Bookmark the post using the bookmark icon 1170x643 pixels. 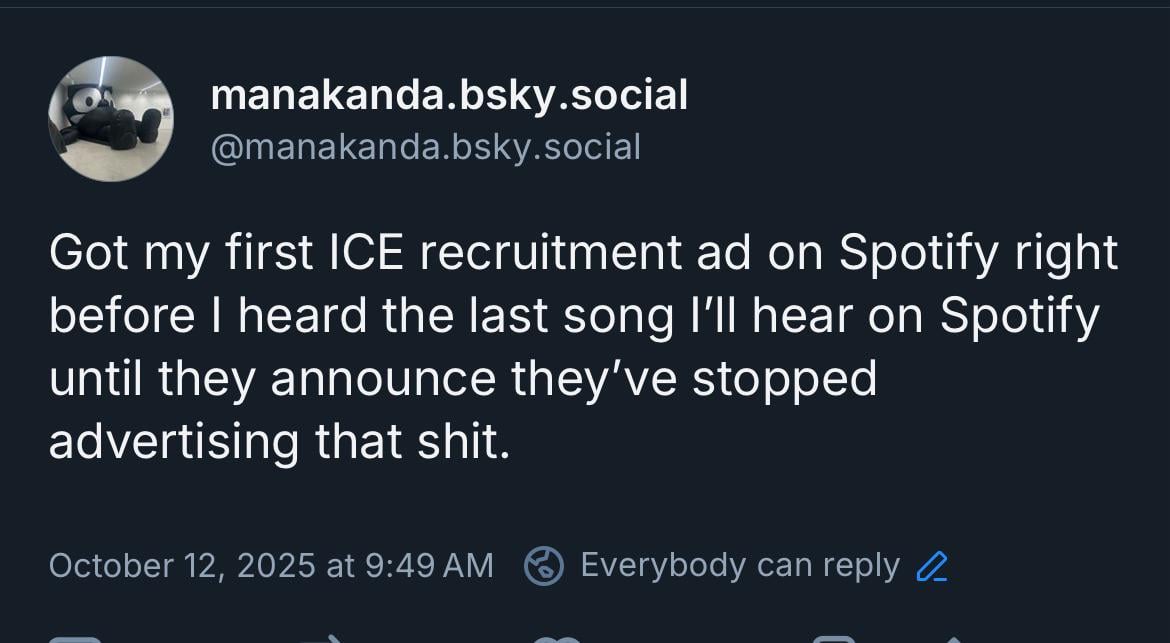[832, 639]
